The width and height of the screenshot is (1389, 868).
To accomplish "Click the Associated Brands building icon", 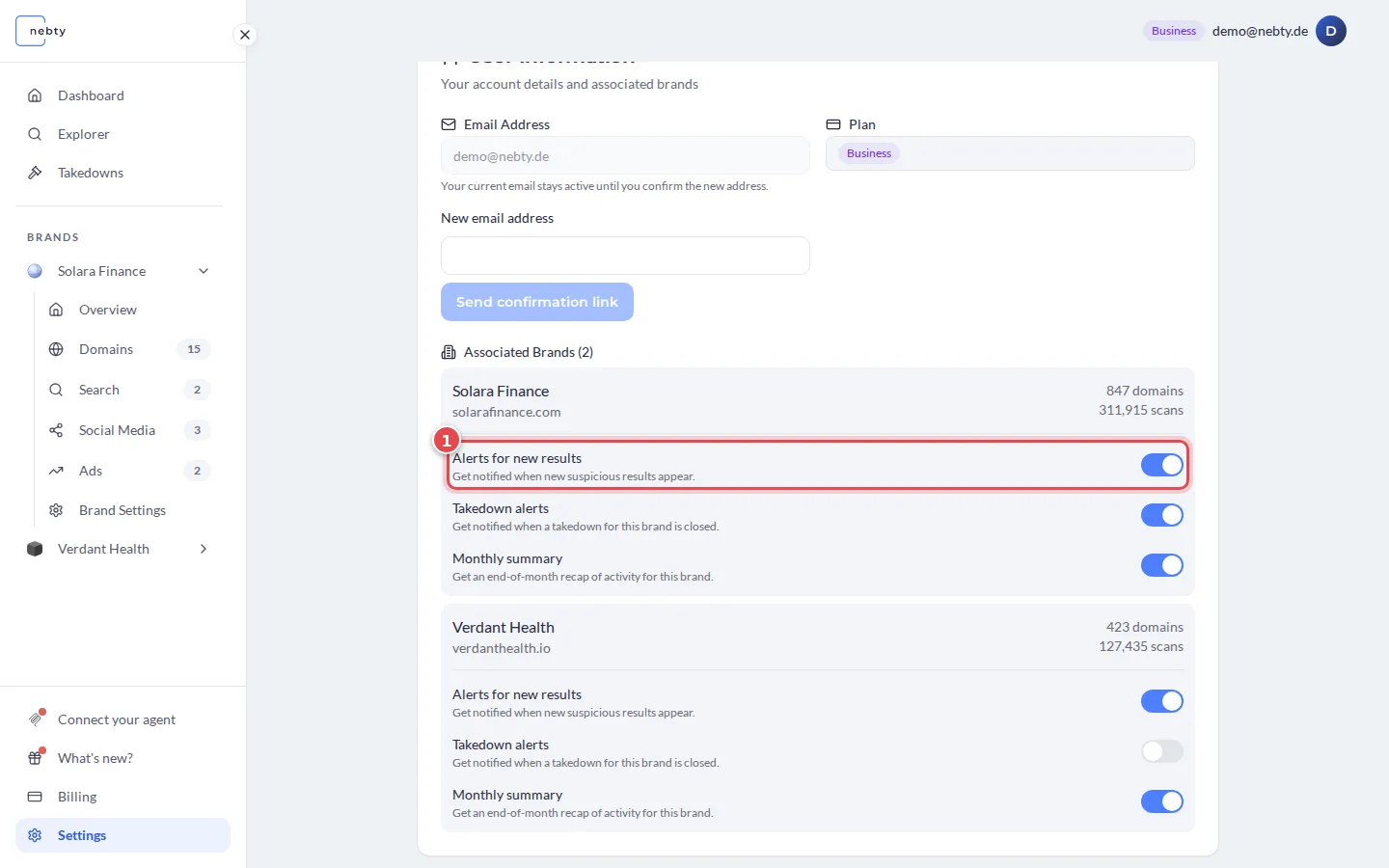I will click(x=449, y=352).
